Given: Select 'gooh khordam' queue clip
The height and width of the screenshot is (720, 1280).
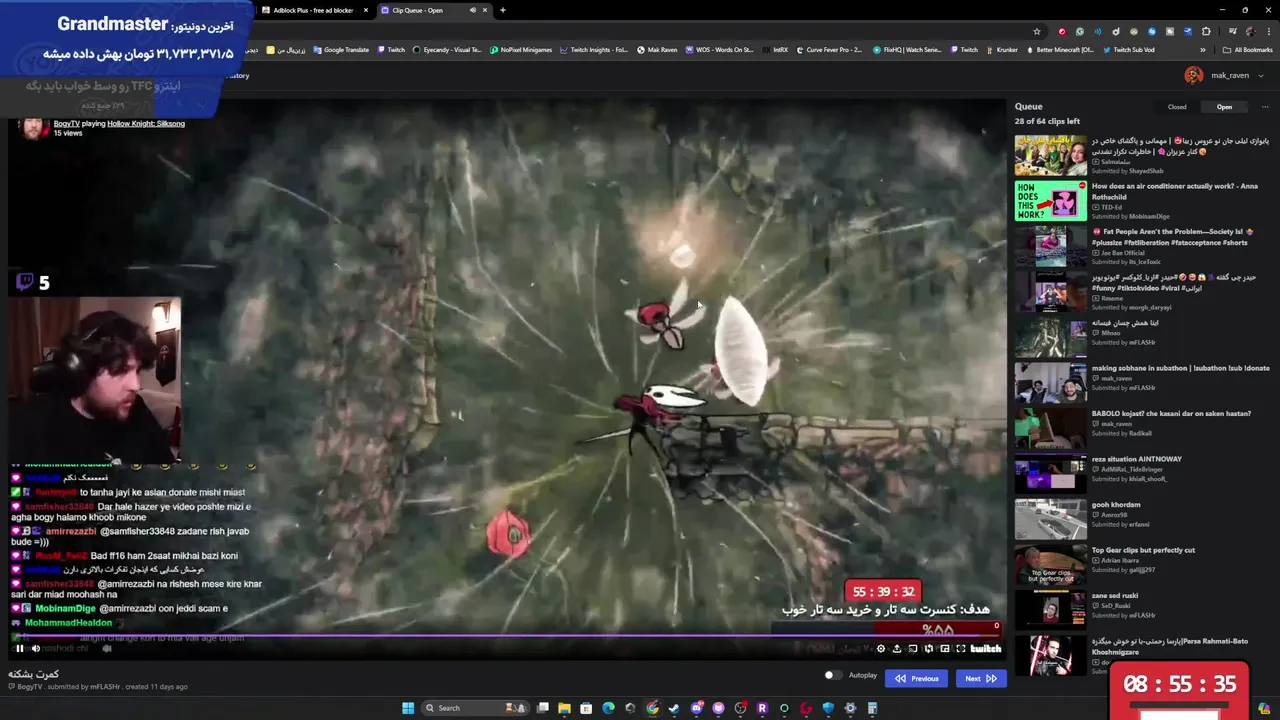Looking at the screenshot, I should pyautogui.click(x=1116, y=504).
